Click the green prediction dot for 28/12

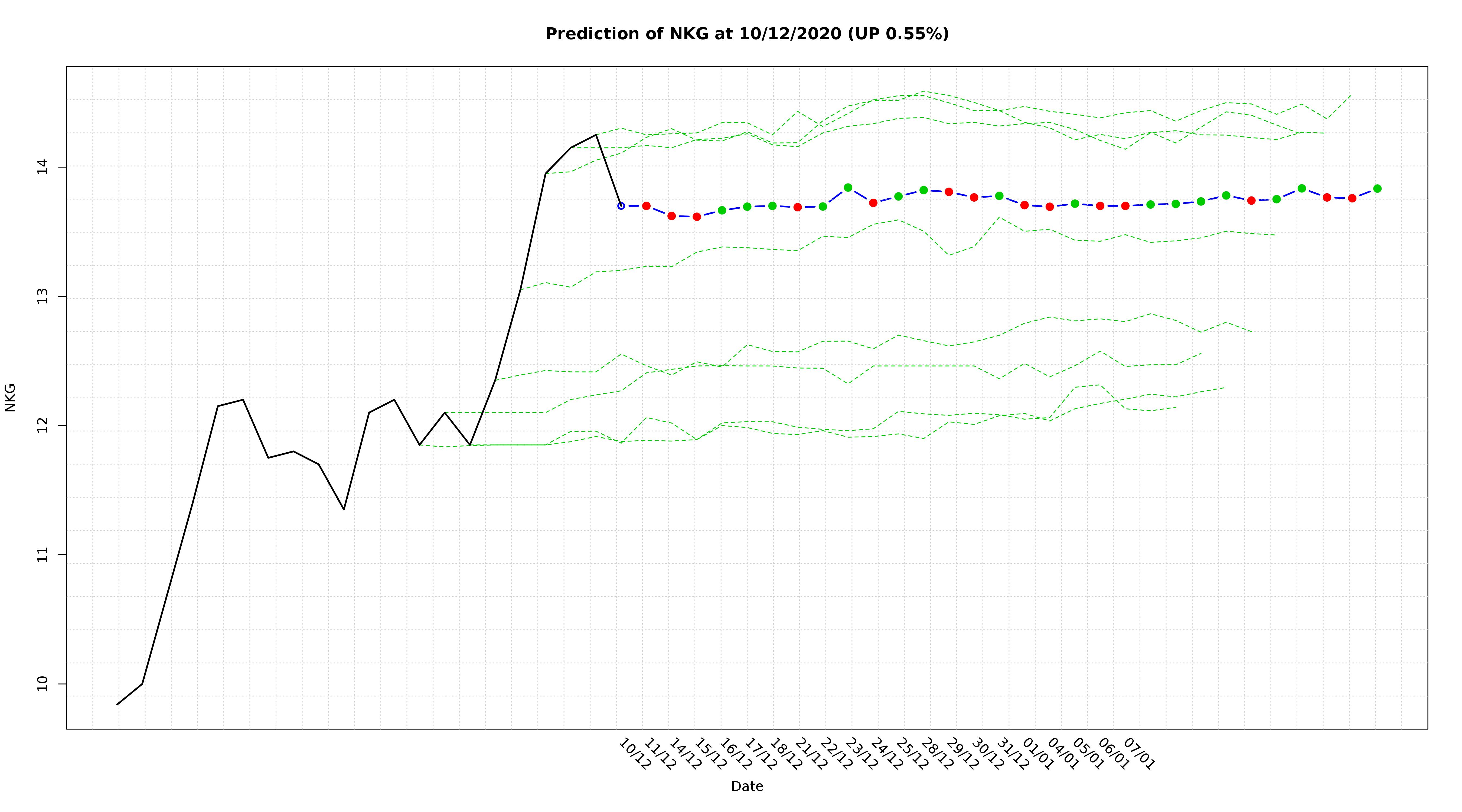tap(923, 190)
